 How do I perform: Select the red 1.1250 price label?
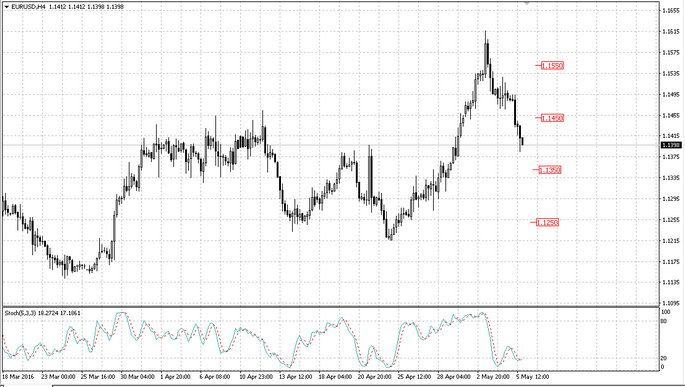coord(547,222)
